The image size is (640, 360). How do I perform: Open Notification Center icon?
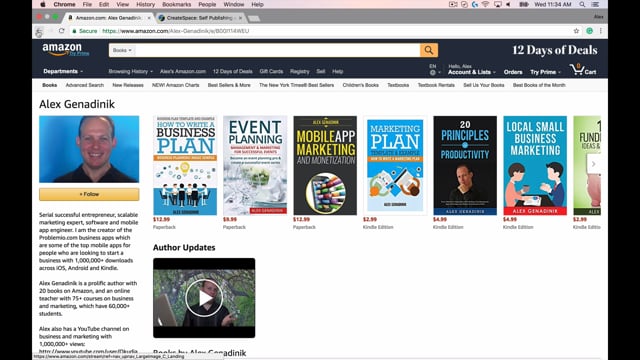596,4
